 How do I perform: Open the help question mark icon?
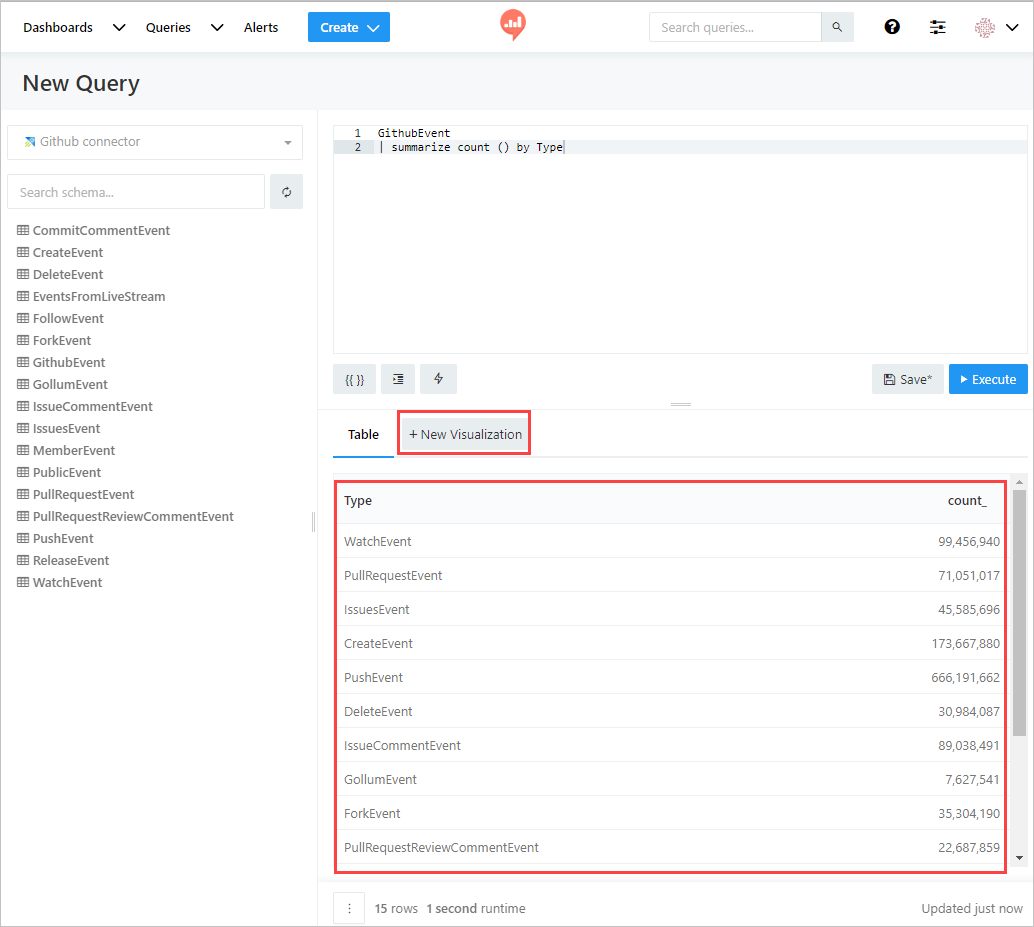pyautogui.click(x=892, y=27)
